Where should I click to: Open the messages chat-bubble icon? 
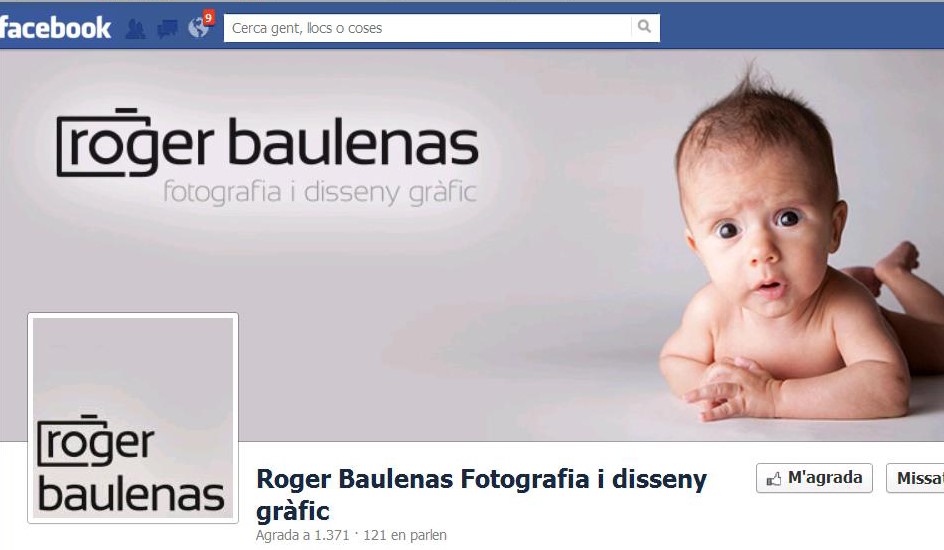pyautogui.click(x=167, y=28)
